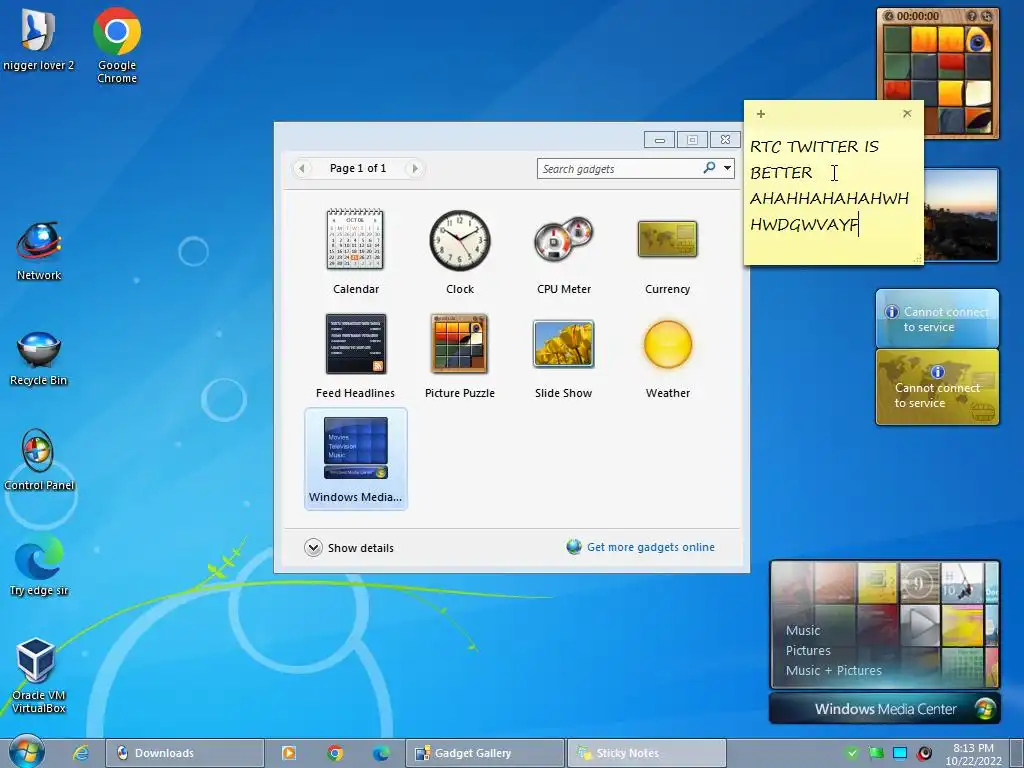The image size is (1024, 768).
Task: Launch Windows Media Center from gadget bar
Action: pos(885,709)
